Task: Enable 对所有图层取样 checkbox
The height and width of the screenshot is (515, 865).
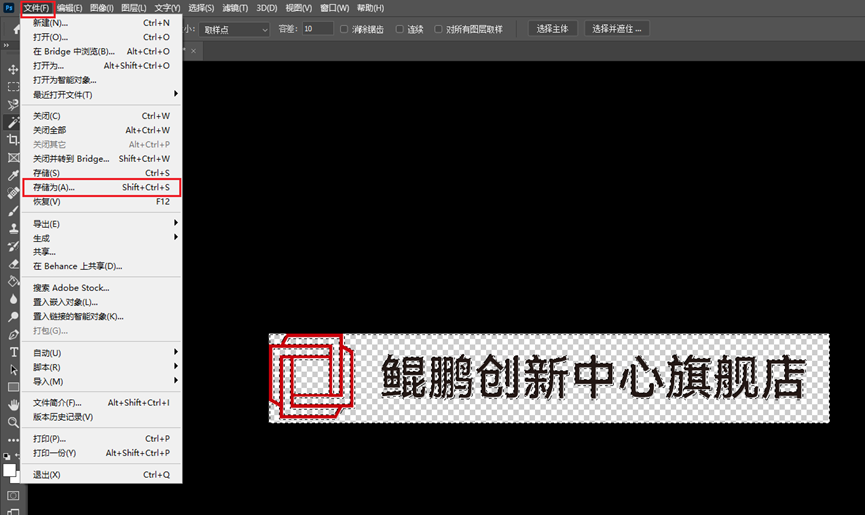Action: 438,29
